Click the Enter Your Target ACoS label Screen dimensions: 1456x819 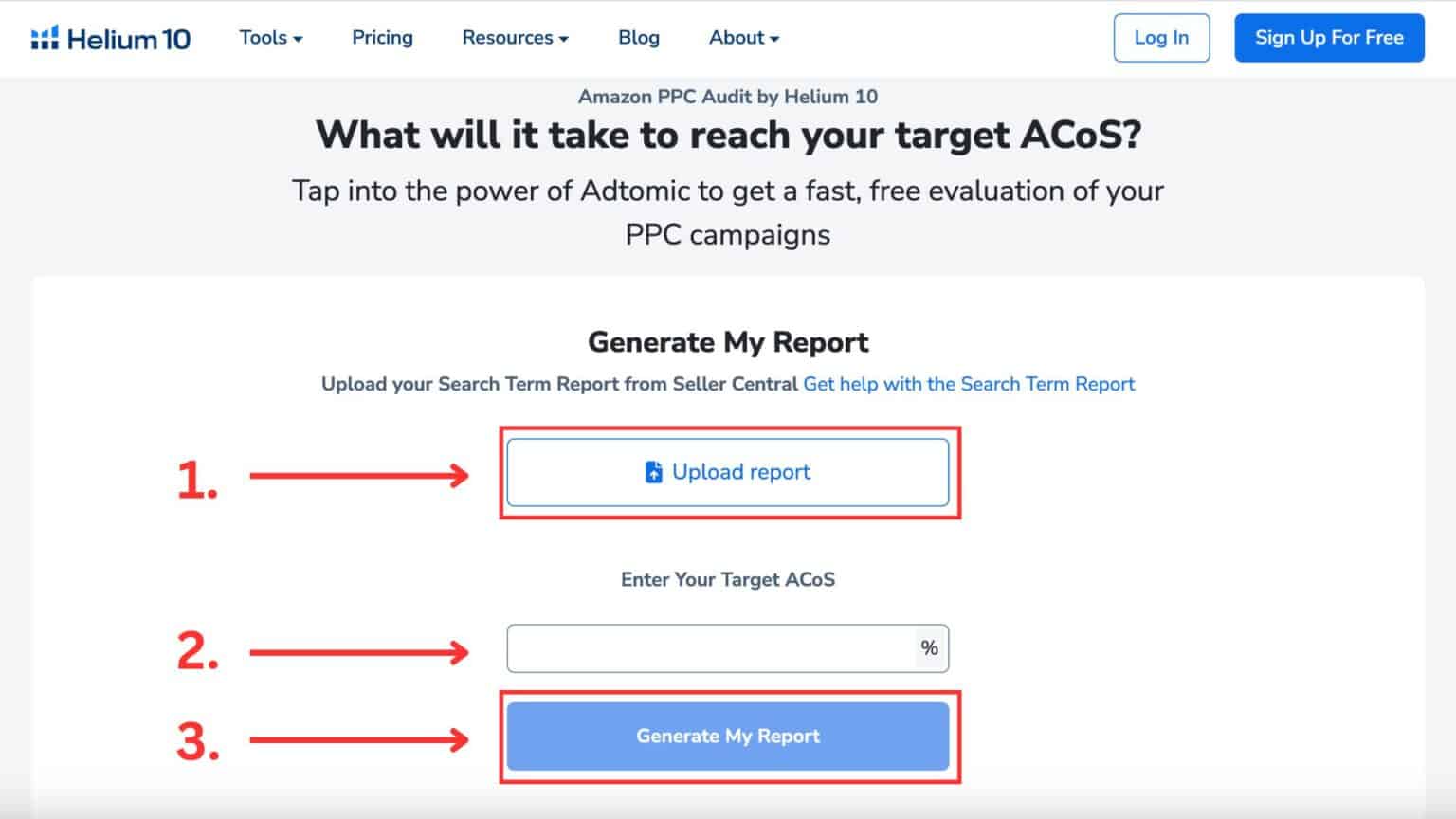(728, 579)
